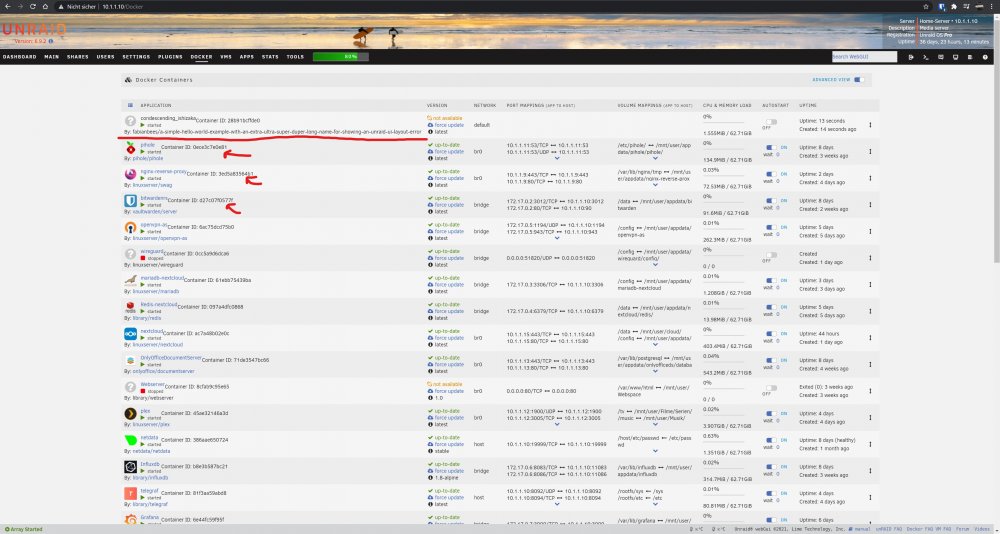Expand volume mappings for the plex row

(x=655, y=424)
